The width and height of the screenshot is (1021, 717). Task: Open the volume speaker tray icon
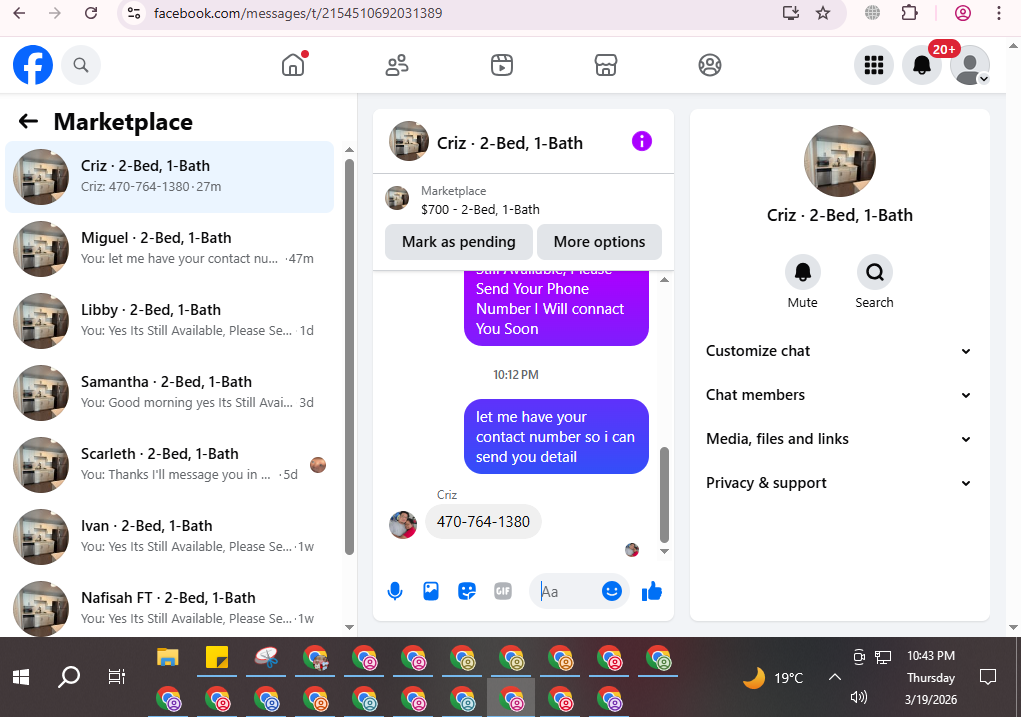pos(859,697)
